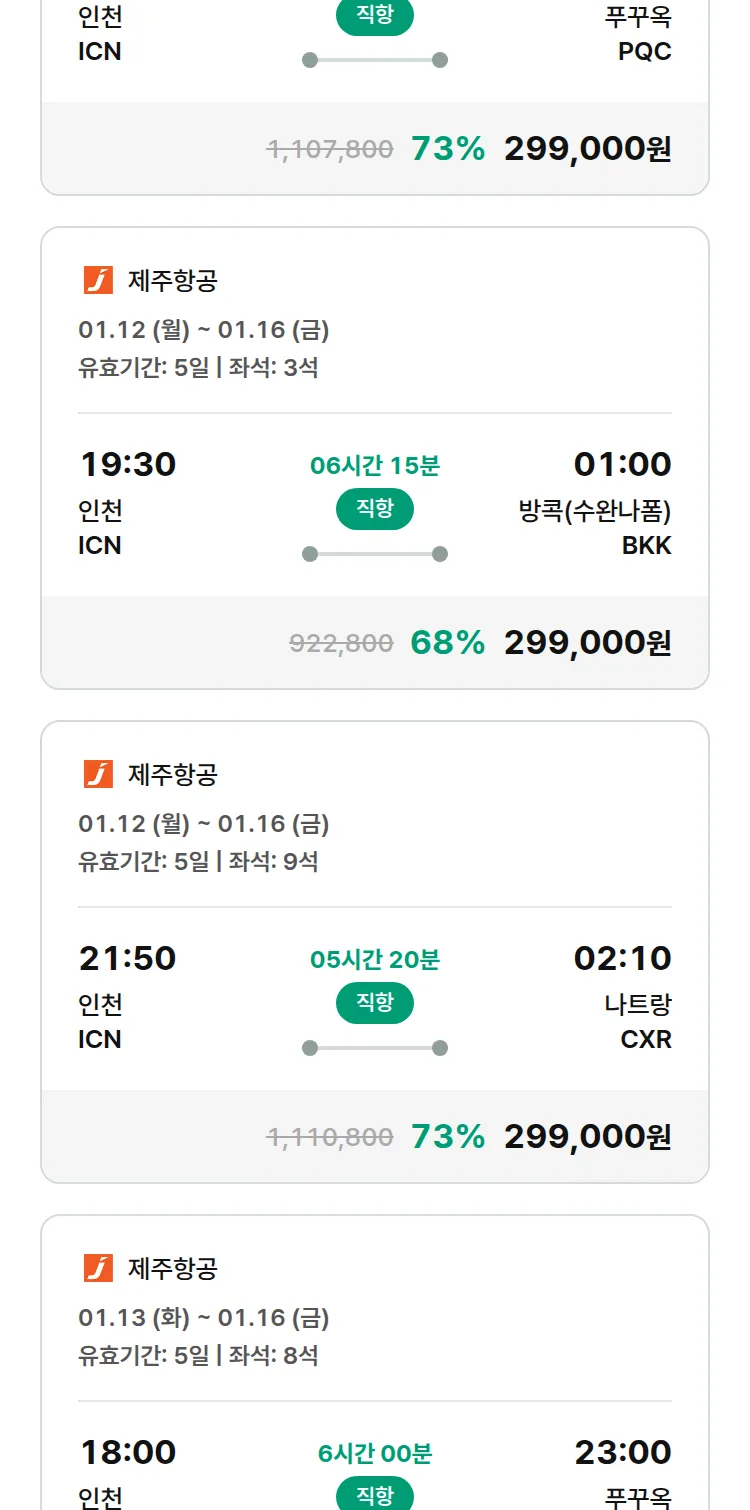This screenshot has height=1510, width=750.
Task: Click the Jeju Air logo on the Nha Trang flight card
Action: tap(98, 774)
